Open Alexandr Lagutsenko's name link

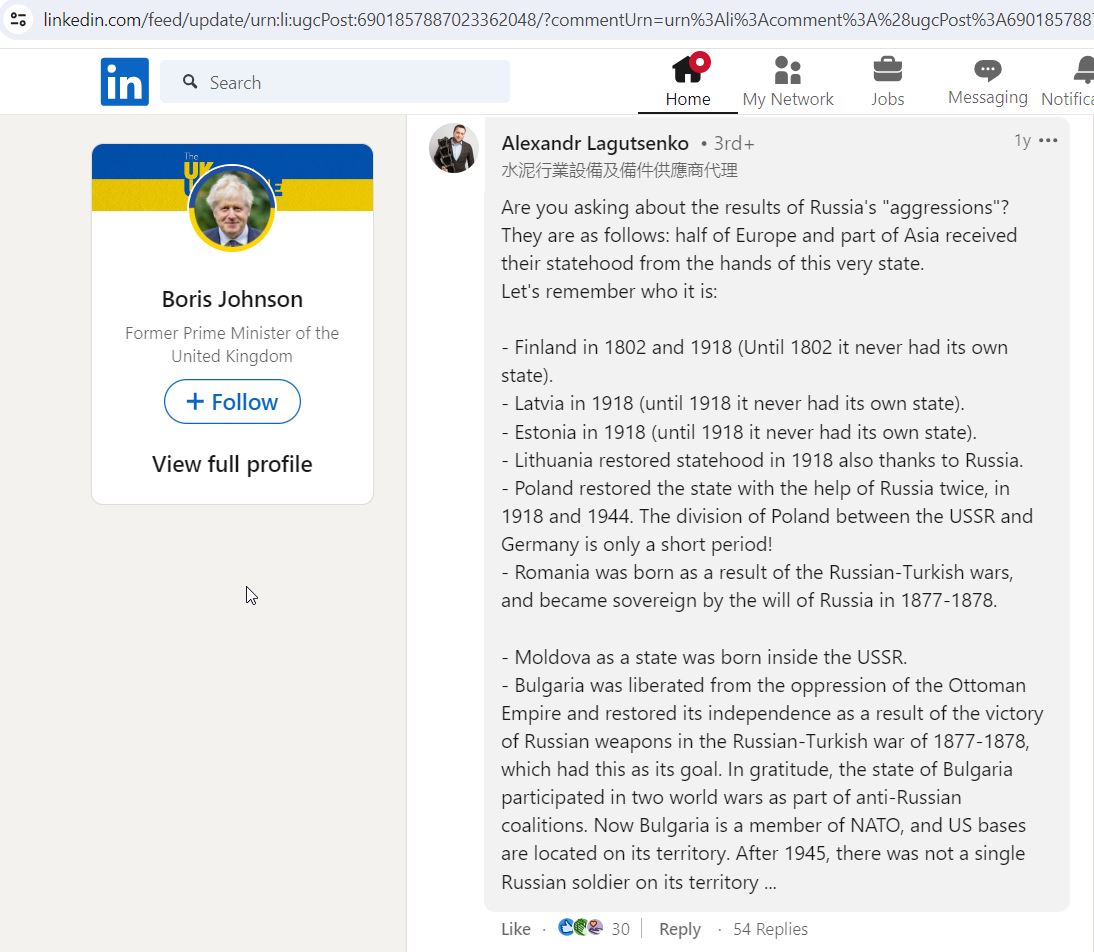(595, 143)
